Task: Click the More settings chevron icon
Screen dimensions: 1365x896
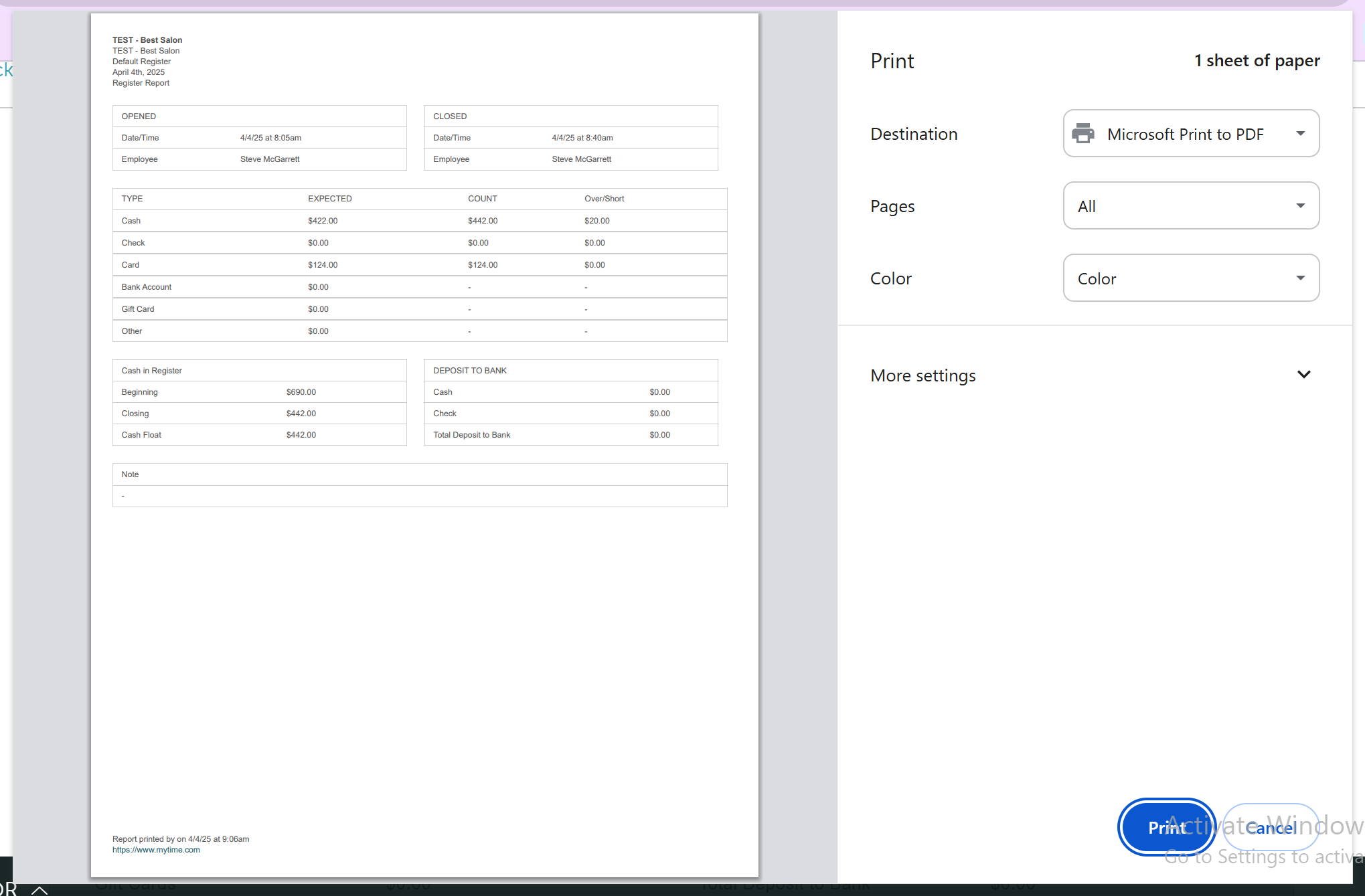Action: click(1303, 375)
